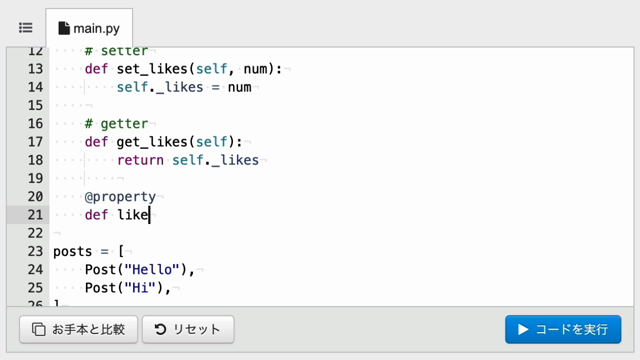This screenshot has width=640, height=360.
Task: Click 'def' keyword on line 17
Action: (x=96, y=142)
